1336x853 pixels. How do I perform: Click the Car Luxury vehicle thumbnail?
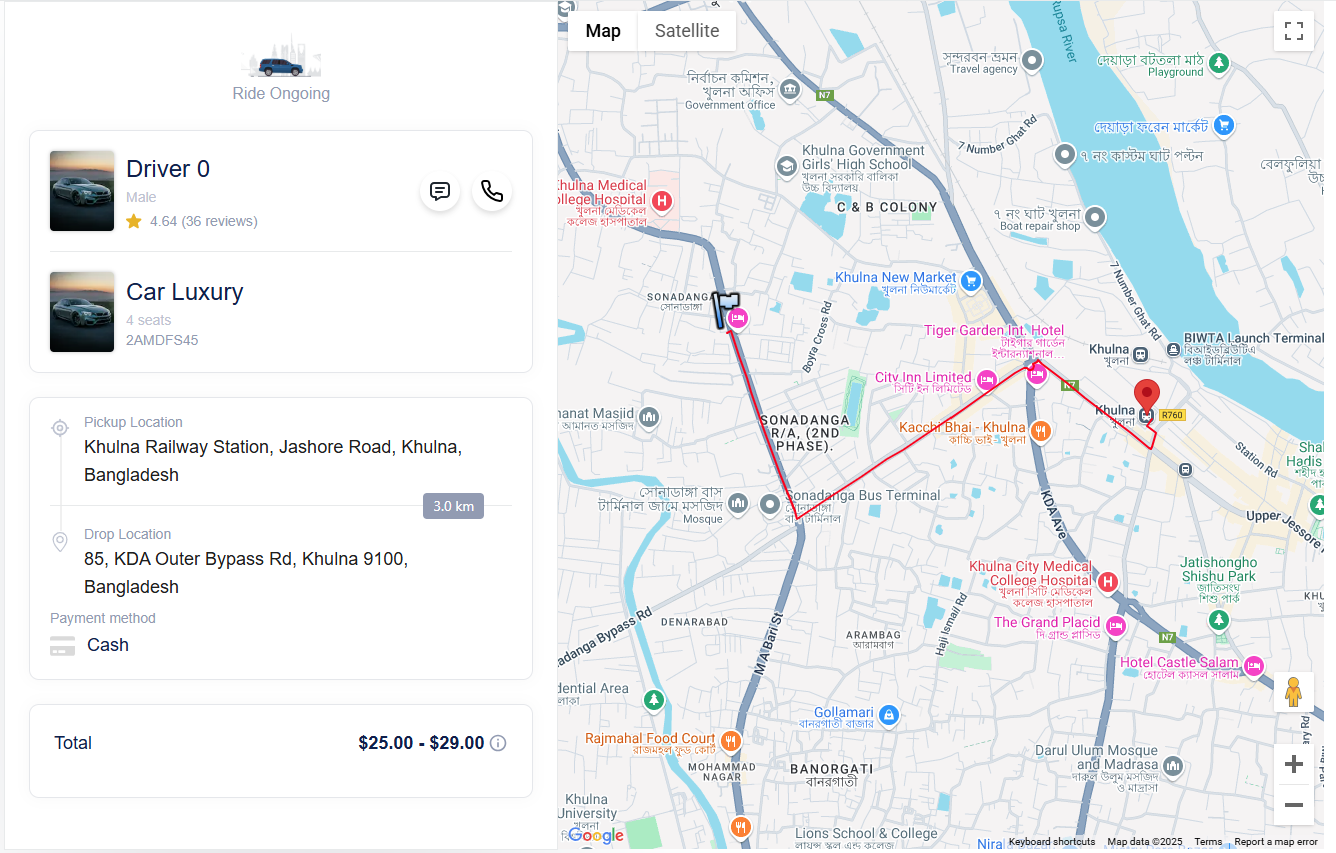[x=82, y=312]
